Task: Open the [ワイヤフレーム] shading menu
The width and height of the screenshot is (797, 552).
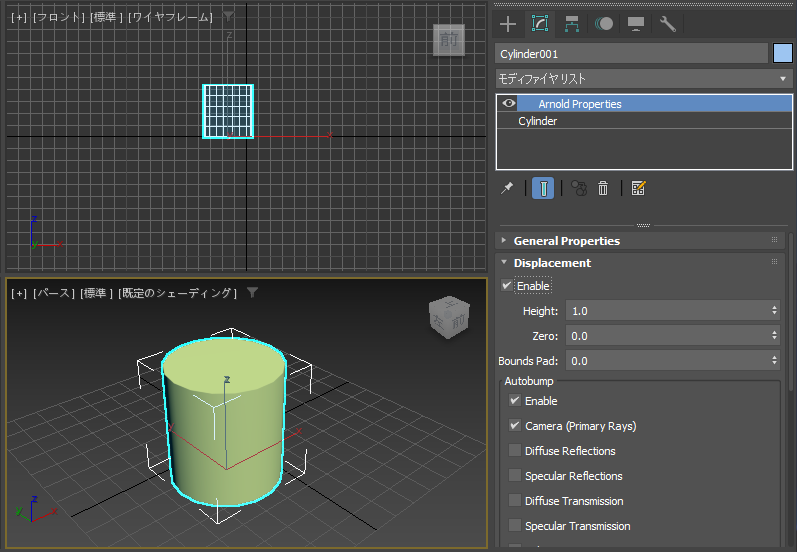Action: click(x=170, y=17)
